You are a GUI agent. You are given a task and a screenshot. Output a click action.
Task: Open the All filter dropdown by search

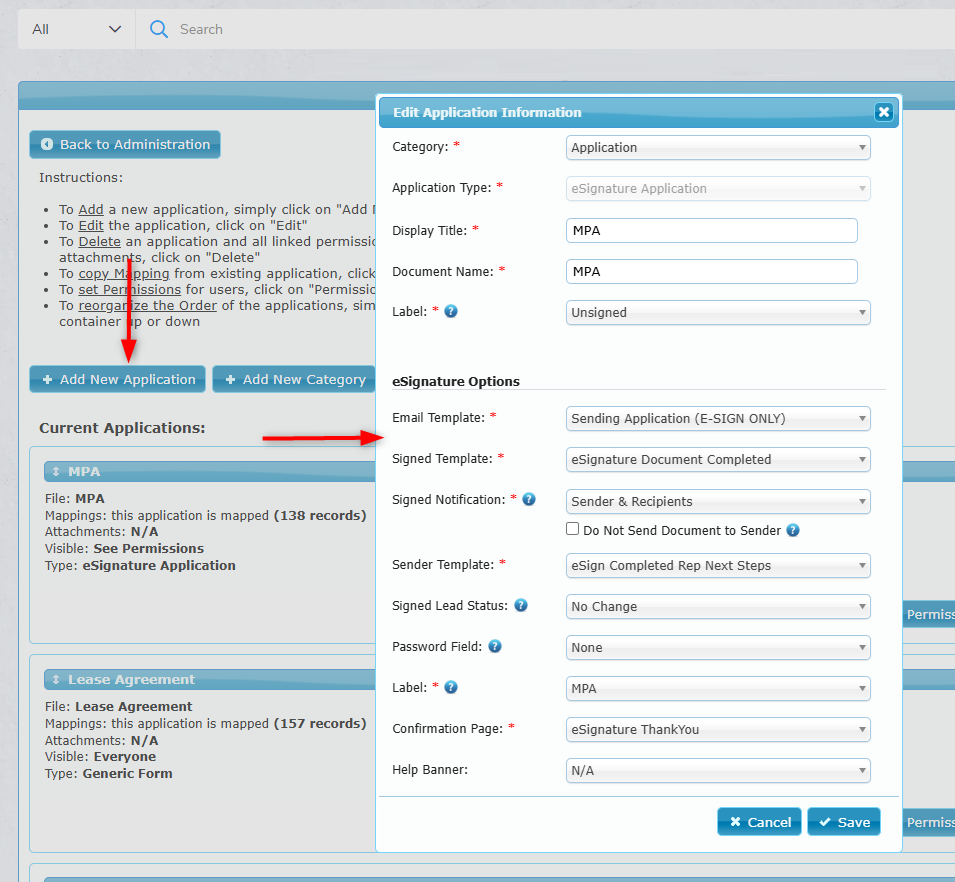tap(76, 29)
